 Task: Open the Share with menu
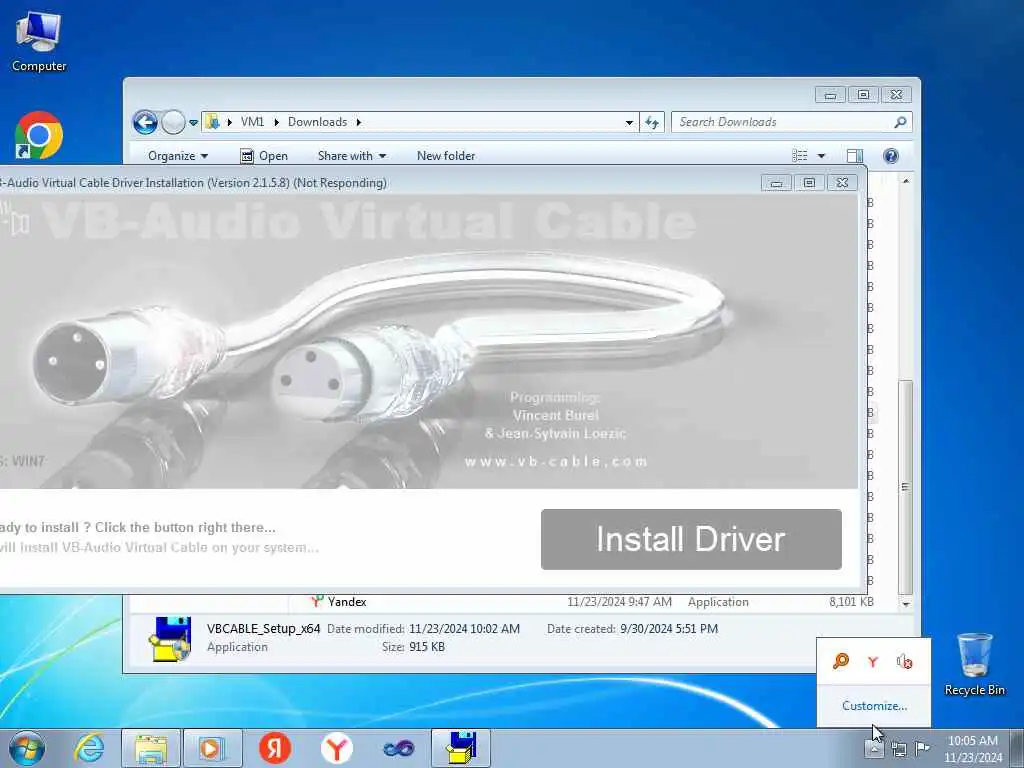coord(352,155)
